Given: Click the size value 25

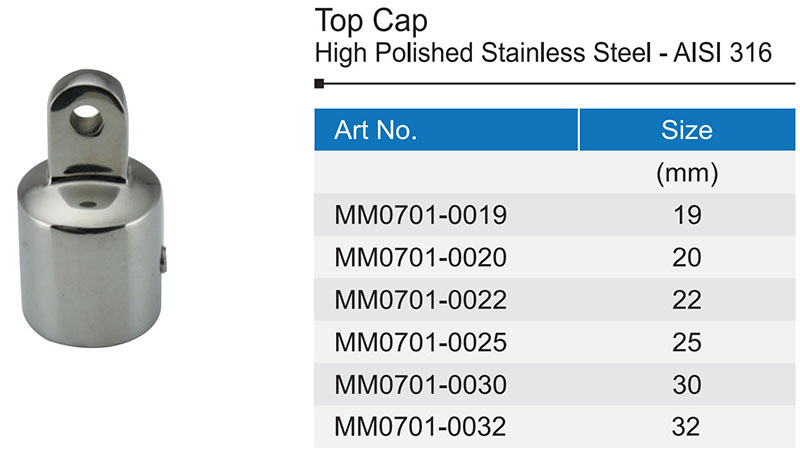Looking at the screenshot, I should coord(687,343).
